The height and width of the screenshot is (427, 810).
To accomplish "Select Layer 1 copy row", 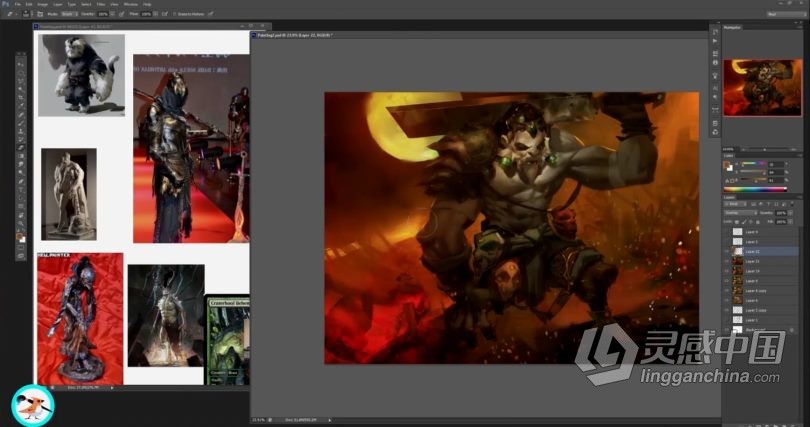I will (762, 310).
